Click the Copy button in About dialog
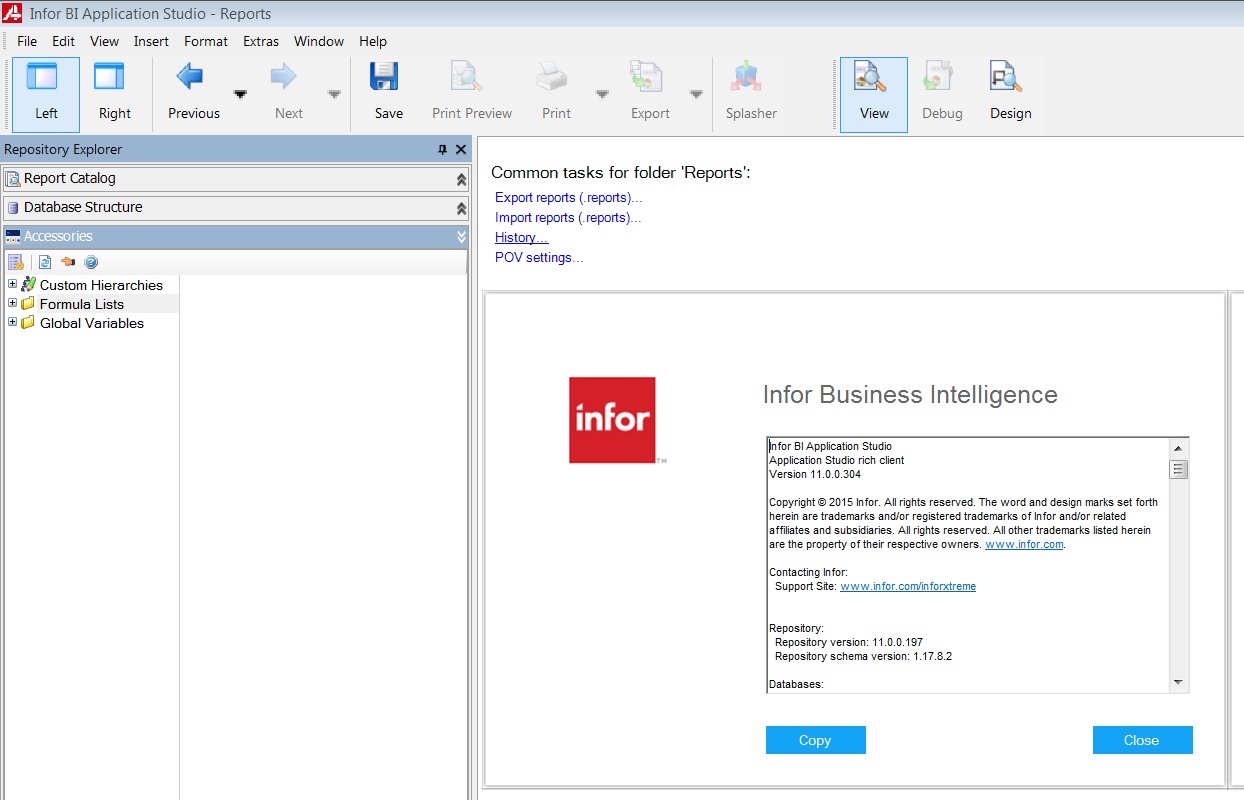Image resolution: width=1244 pixels, height=800 pixels. pos(815,740)
